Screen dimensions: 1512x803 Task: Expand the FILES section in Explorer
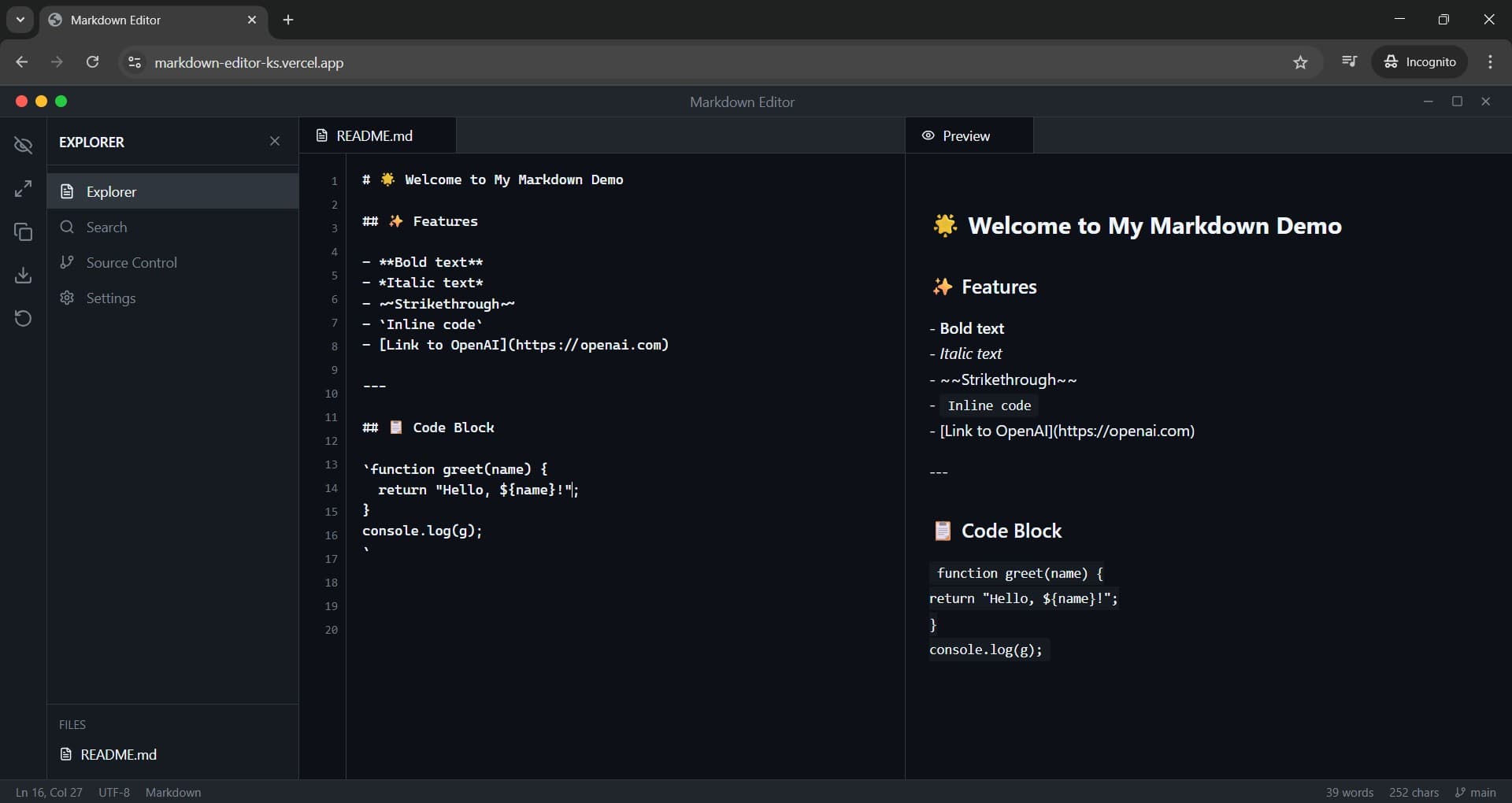73,724
